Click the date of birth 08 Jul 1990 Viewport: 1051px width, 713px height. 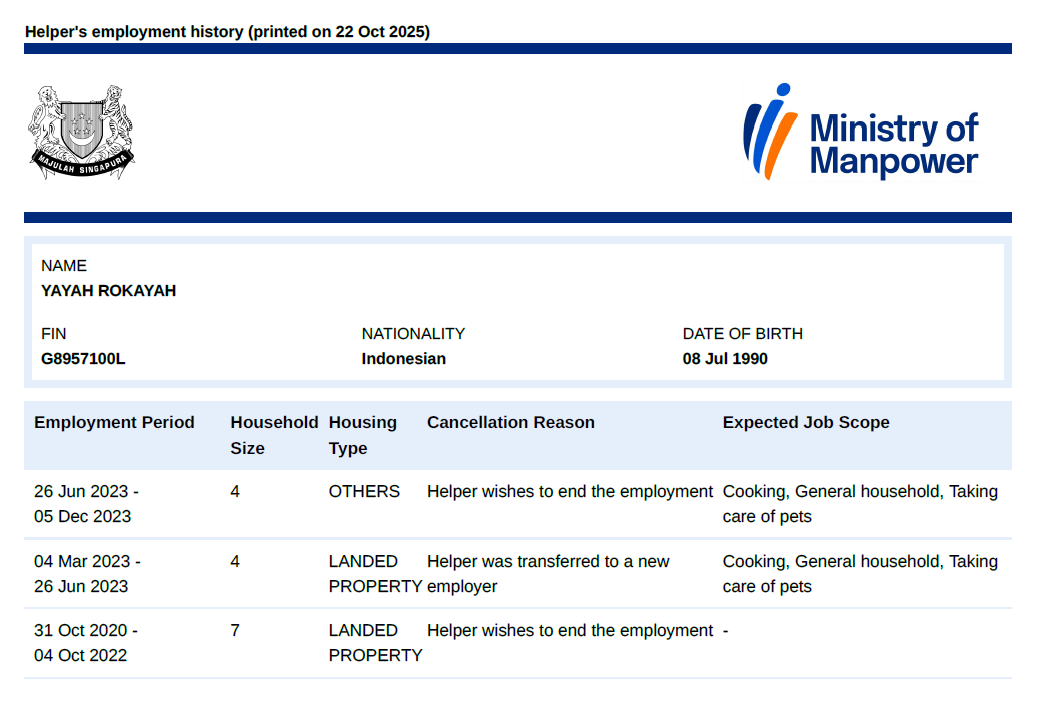[725, 359]
